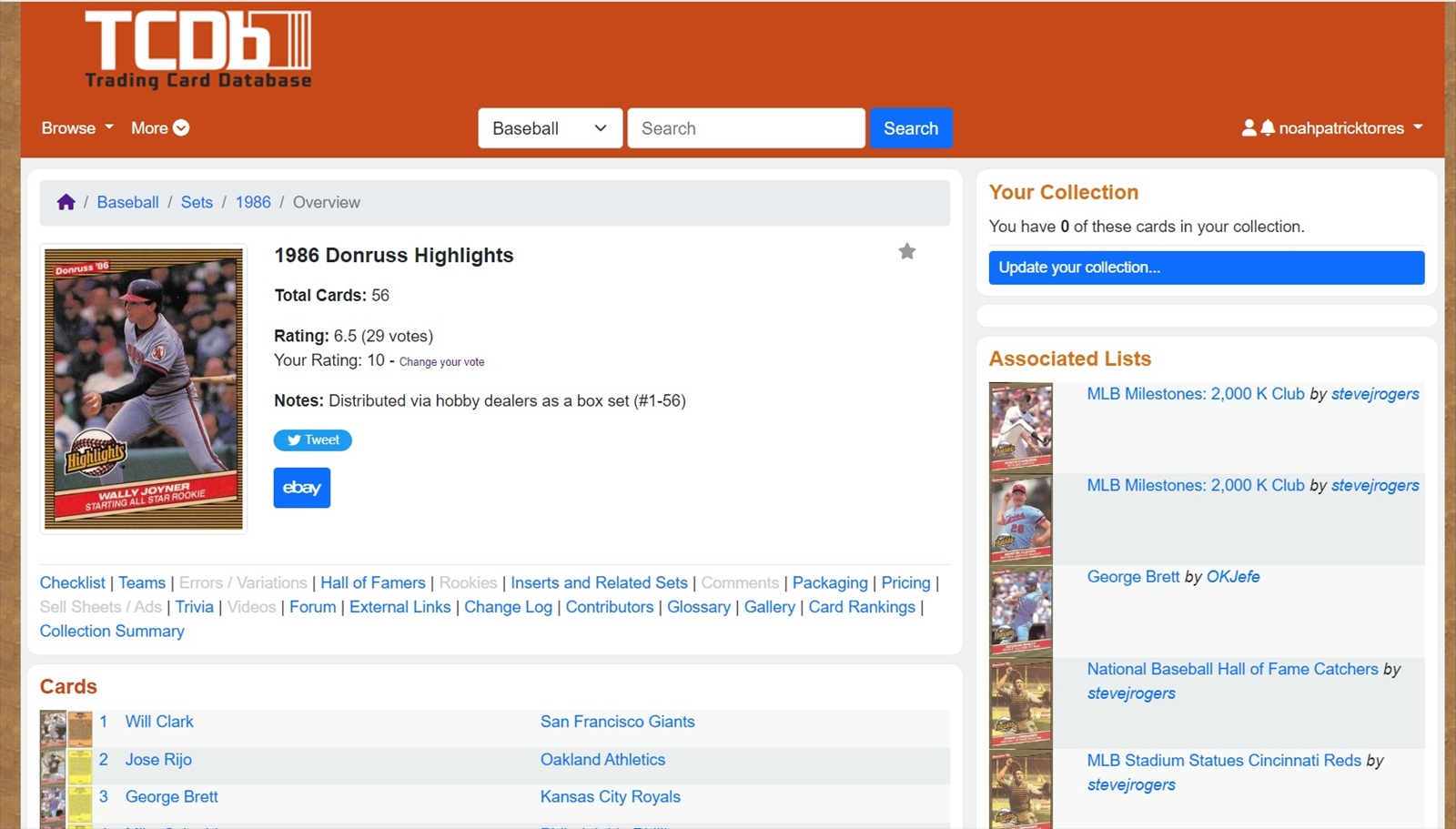Open the Wally Joyner card image

pyautogui.click(x=144, y=389)
